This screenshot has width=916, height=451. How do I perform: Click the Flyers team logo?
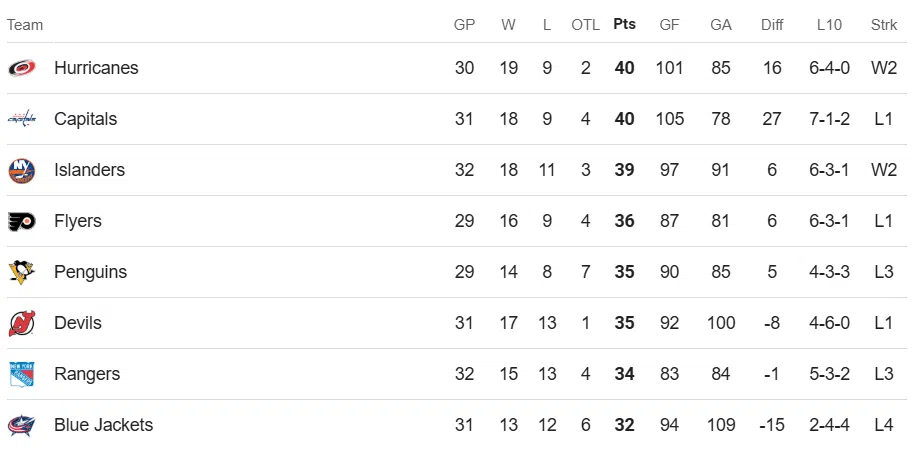coord(22,221)
